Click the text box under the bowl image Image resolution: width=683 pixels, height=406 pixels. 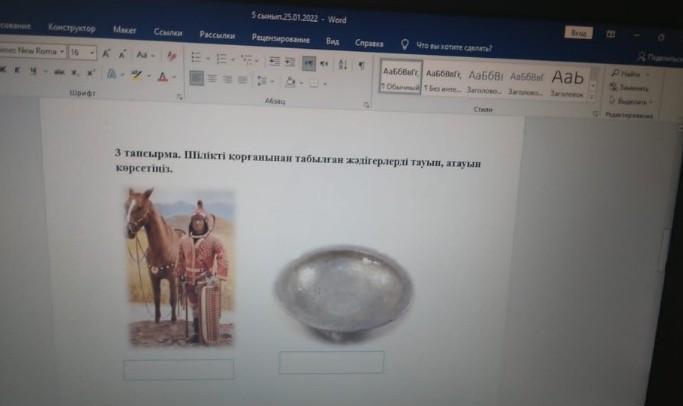331,362
